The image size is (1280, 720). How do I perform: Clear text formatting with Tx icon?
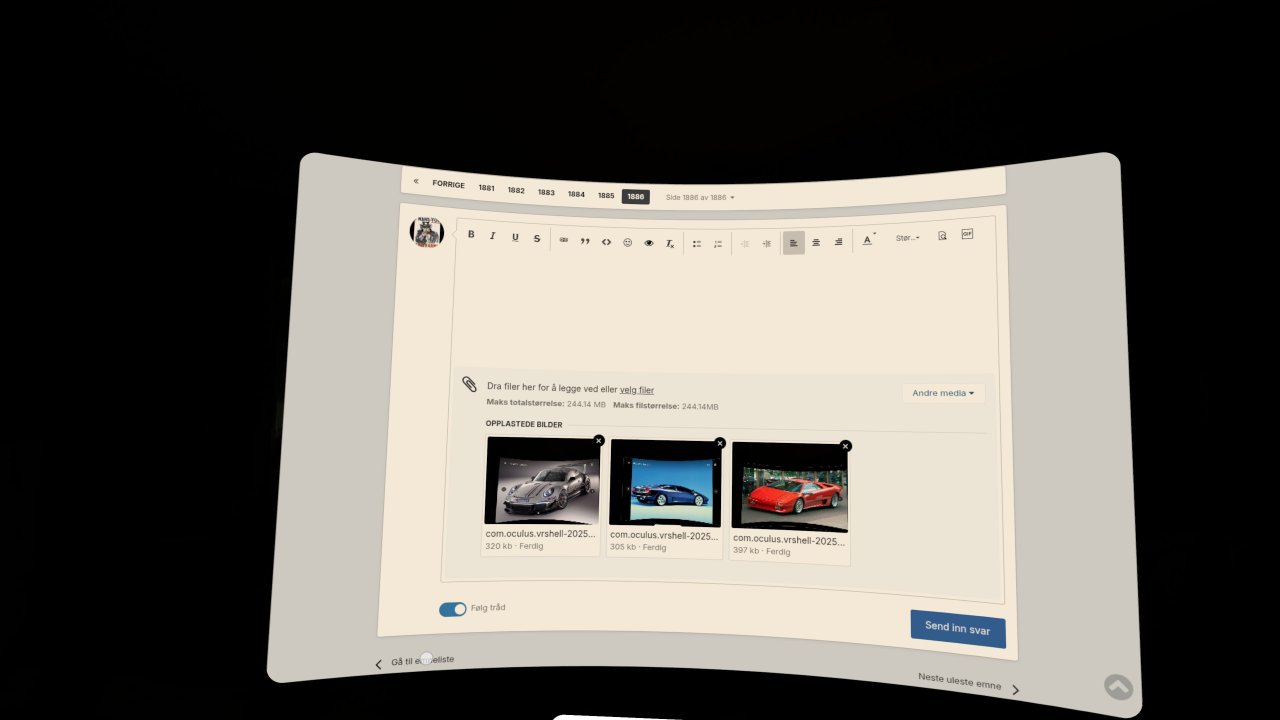tap(669, 244)
